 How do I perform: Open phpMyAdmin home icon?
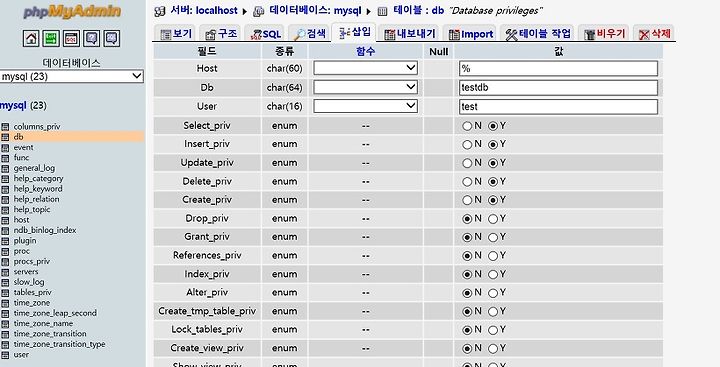31,39
